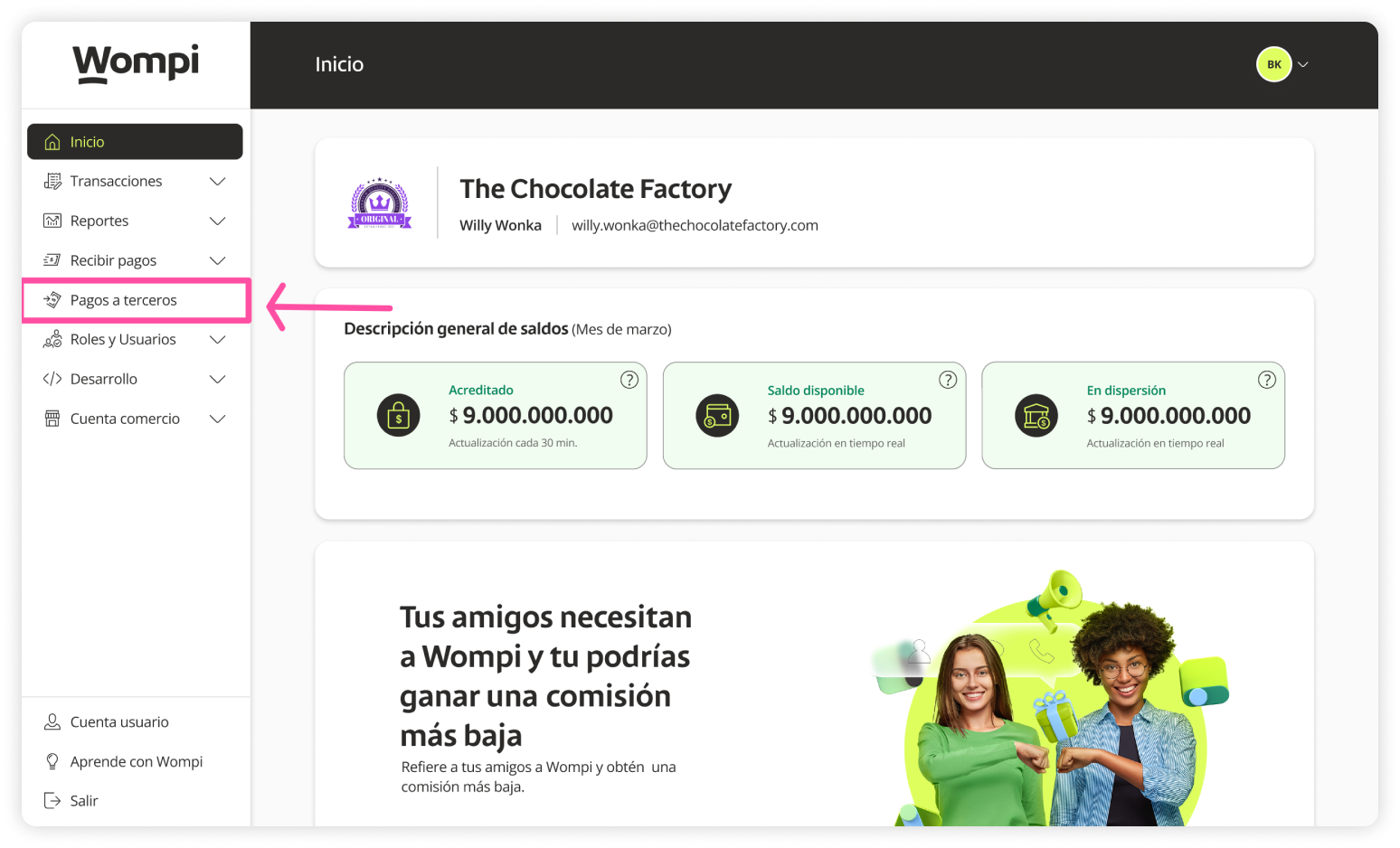The image size is (1400, 848).
Task: Open the help tooltip for Saldo disponible
Action: click(x=949, y=380)
